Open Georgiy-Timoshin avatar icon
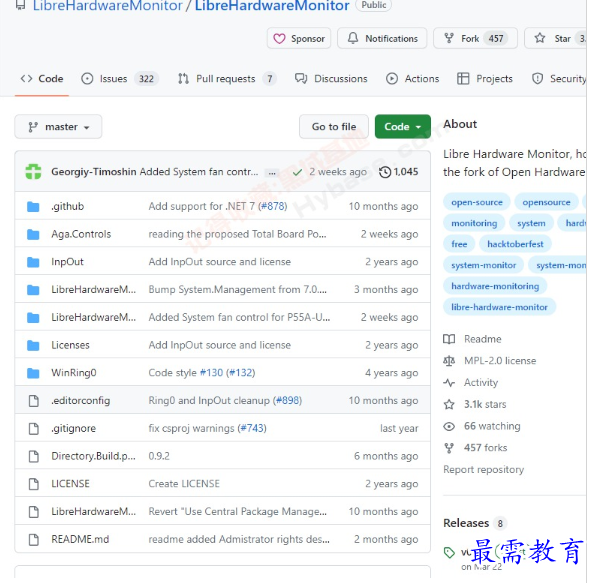Viewport: 592px width, 583px height. (33, 172)
